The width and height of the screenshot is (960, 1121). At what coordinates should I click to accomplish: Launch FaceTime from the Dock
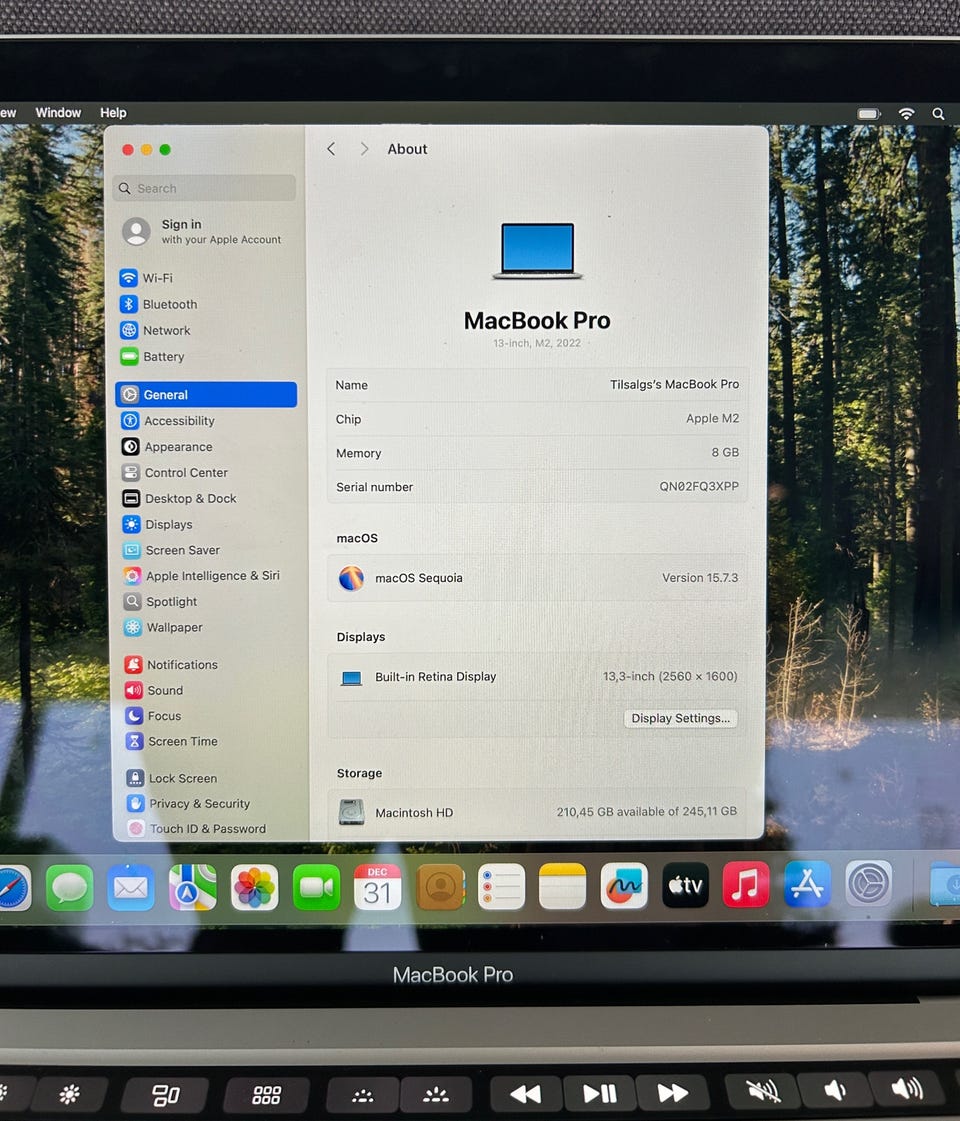point(316,888)
